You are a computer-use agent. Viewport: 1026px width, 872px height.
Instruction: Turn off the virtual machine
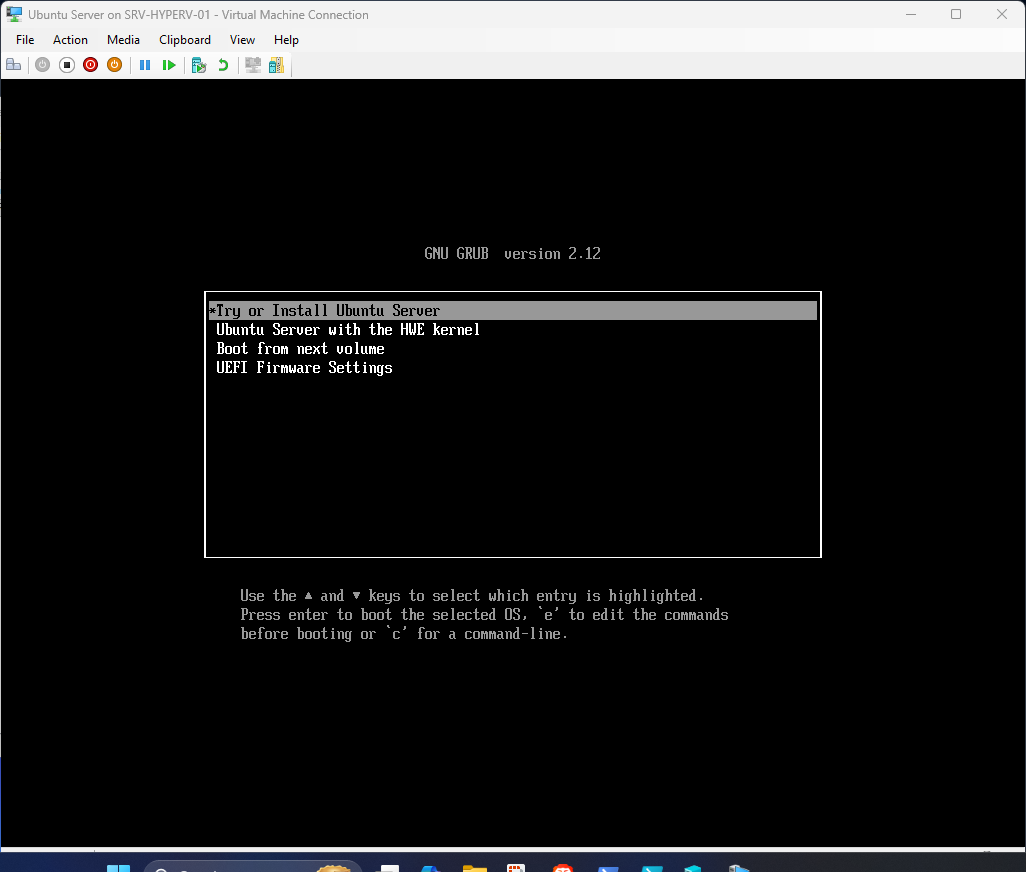click(x=66, y=64)
